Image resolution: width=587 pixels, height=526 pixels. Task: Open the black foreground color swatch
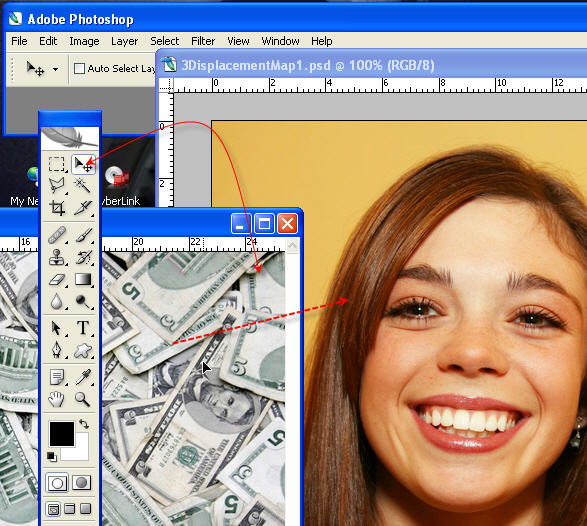tap(62, 434)
